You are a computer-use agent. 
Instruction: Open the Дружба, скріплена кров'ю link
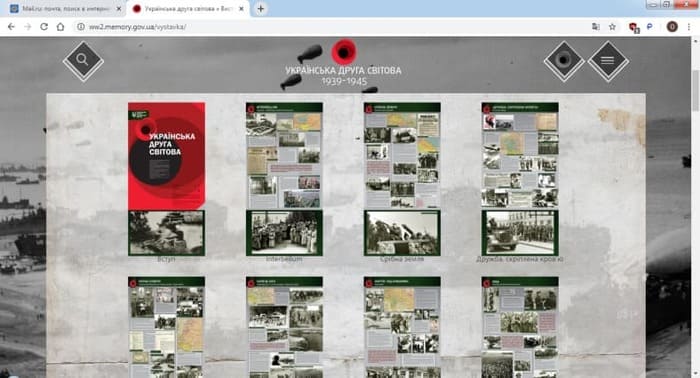[520, 259]
